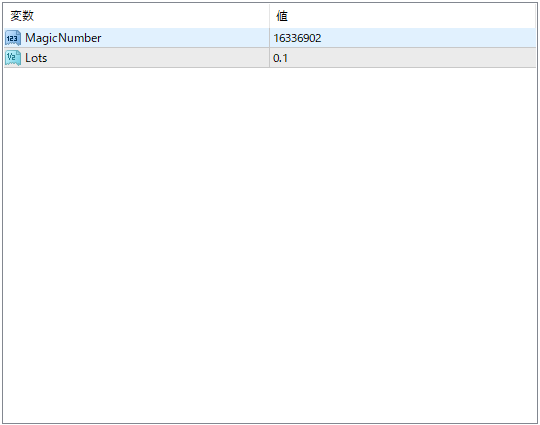This screenshot has height=425, width=540.
Task: Click the empty part of the MagicNumber name cell
Action: pyautogui.click(x=185, y=38)
